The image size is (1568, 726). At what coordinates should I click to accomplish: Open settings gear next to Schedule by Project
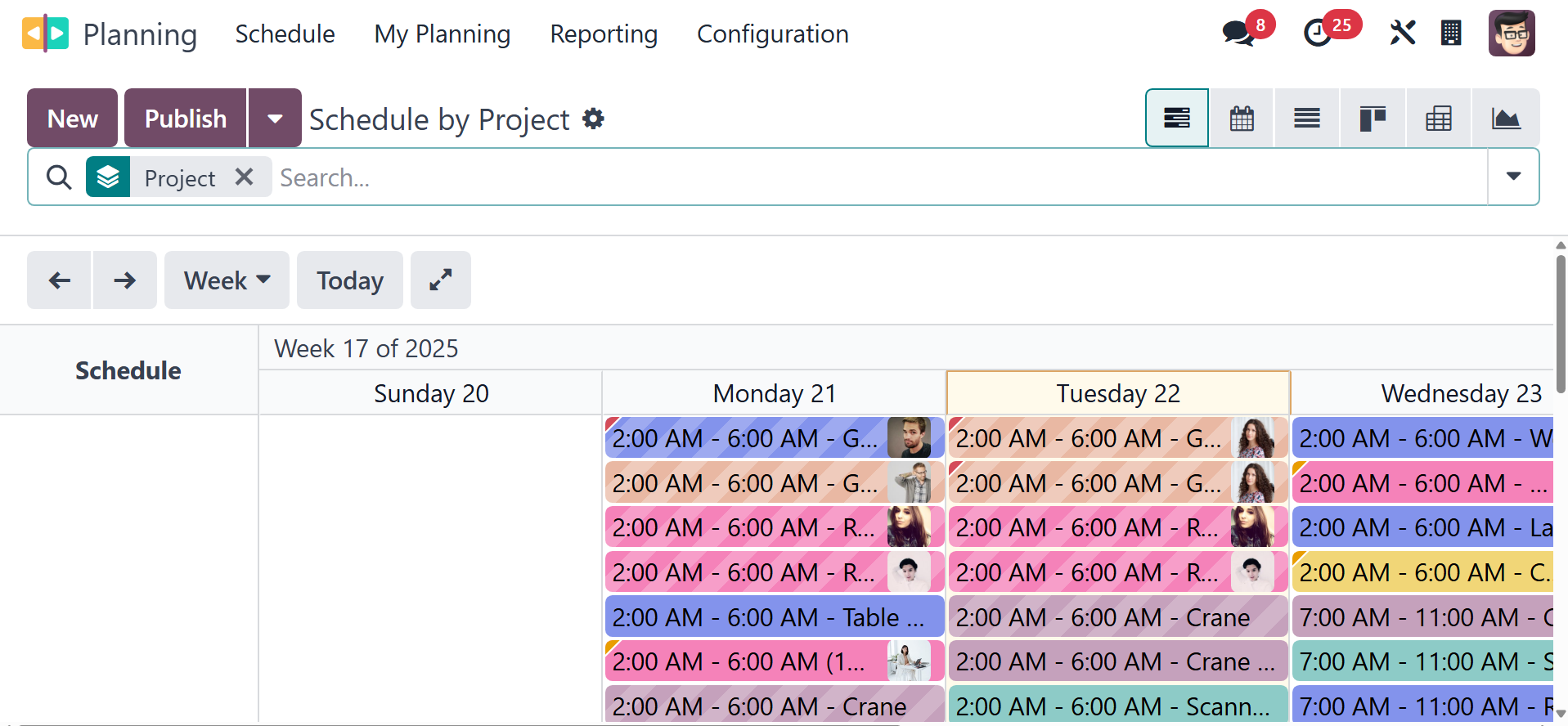[593, 119]
